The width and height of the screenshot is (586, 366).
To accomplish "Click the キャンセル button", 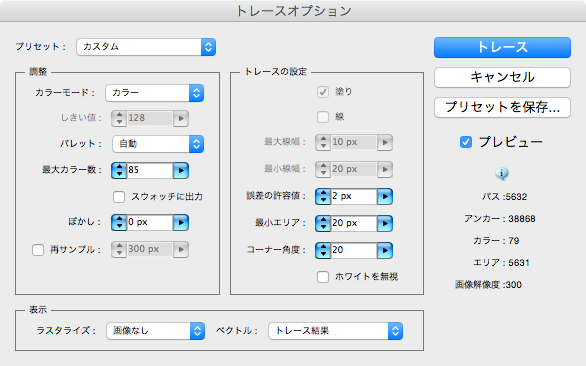I will point(502,77).
